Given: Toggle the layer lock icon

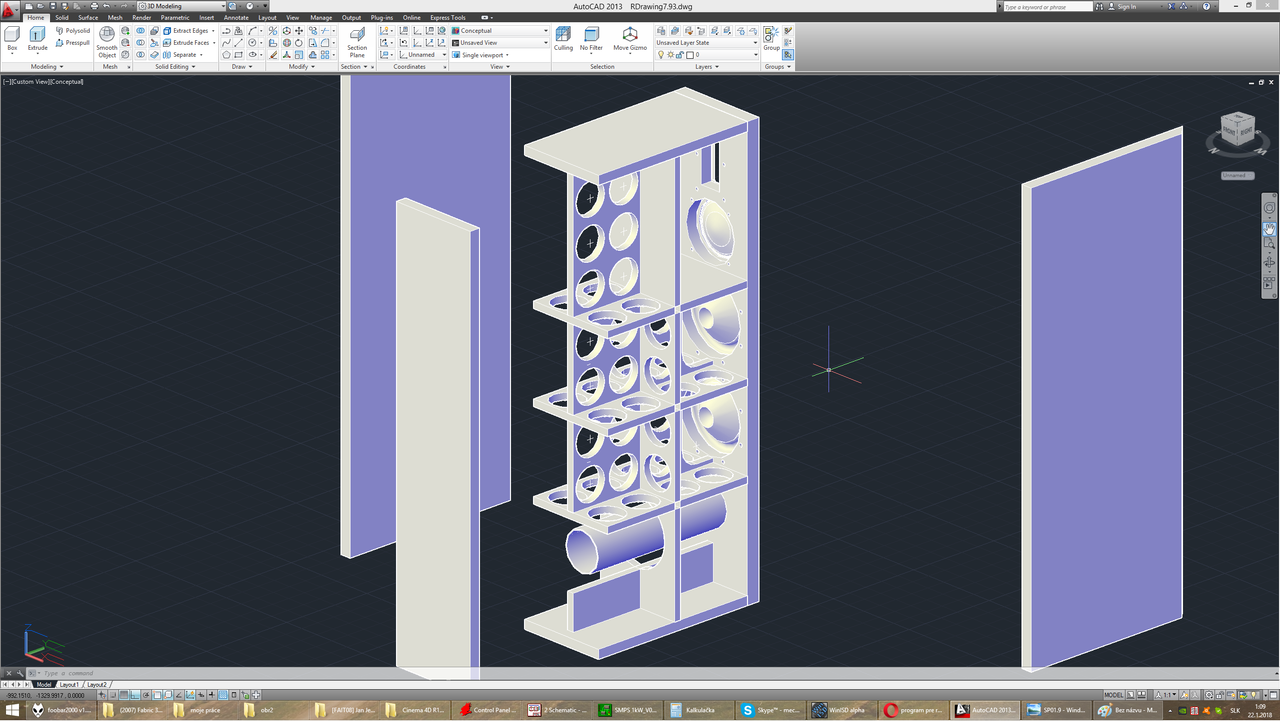Looking at the screenshot, I should click(x=679, y=55).
